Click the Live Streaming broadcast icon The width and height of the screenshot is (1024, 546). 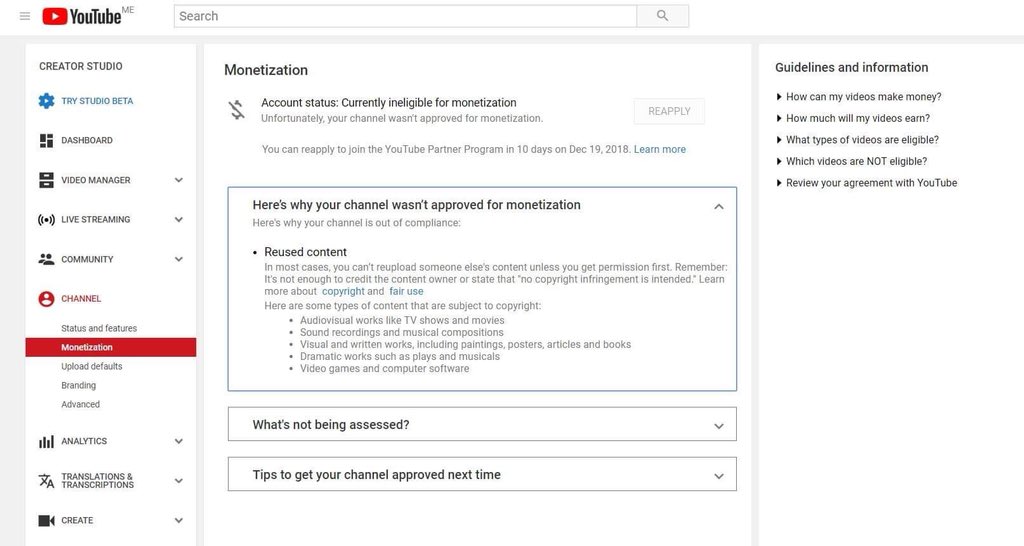click(x=46, y=219)
